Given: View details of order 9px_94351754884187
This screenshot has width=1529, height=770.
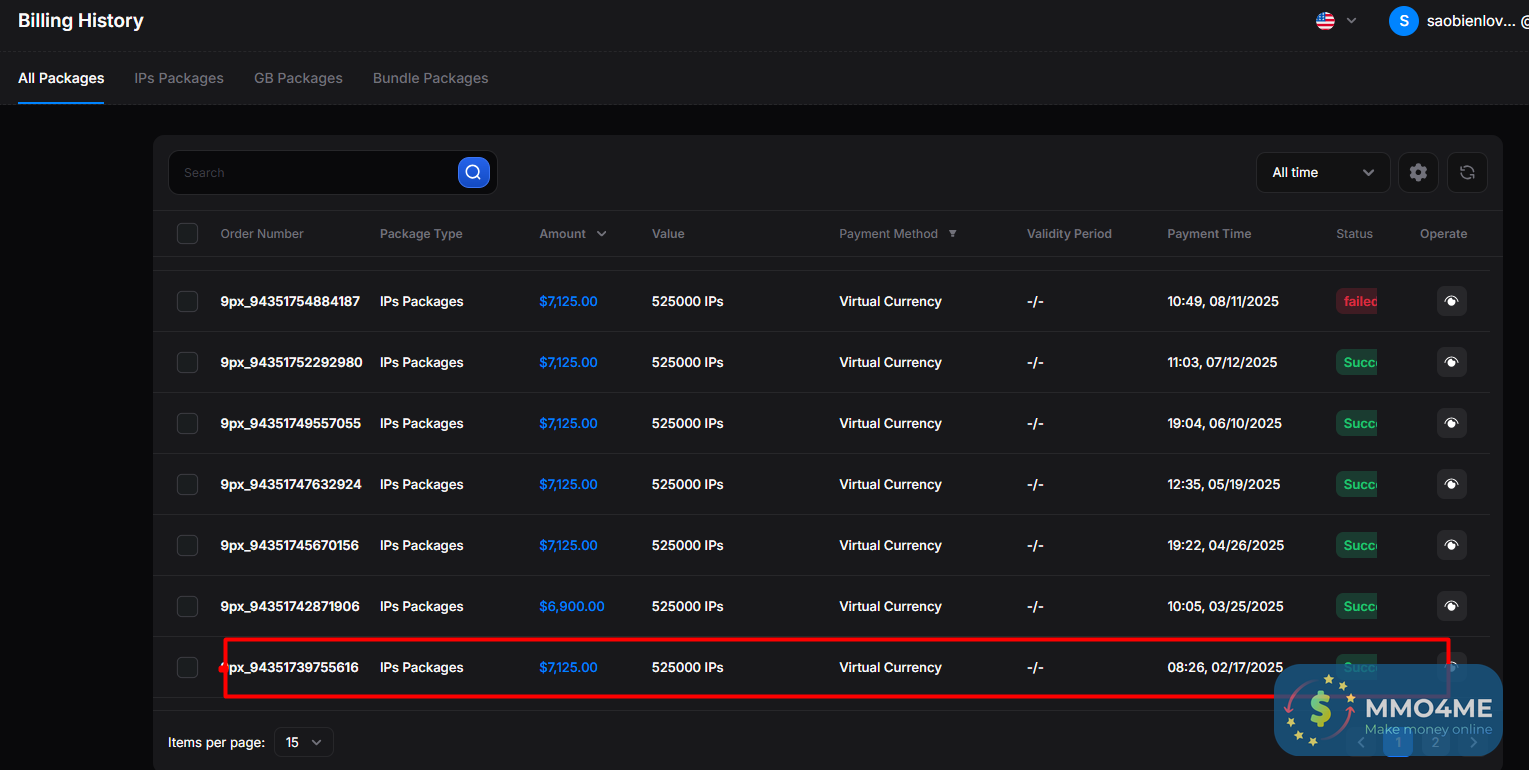Looking at the screenshot, I should [x=1451, y=301].
